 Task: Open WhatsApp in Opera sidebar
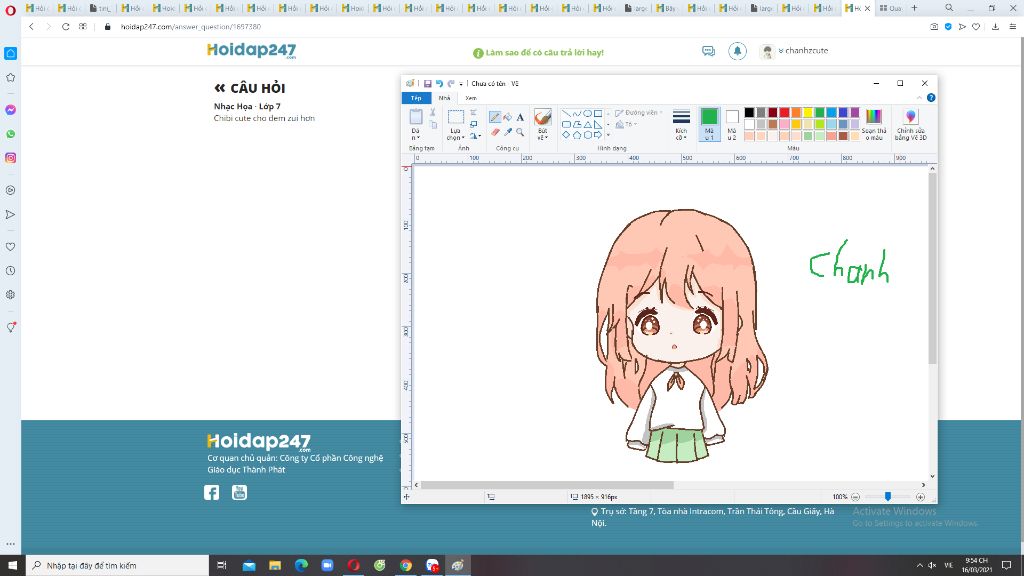point(10,134)
